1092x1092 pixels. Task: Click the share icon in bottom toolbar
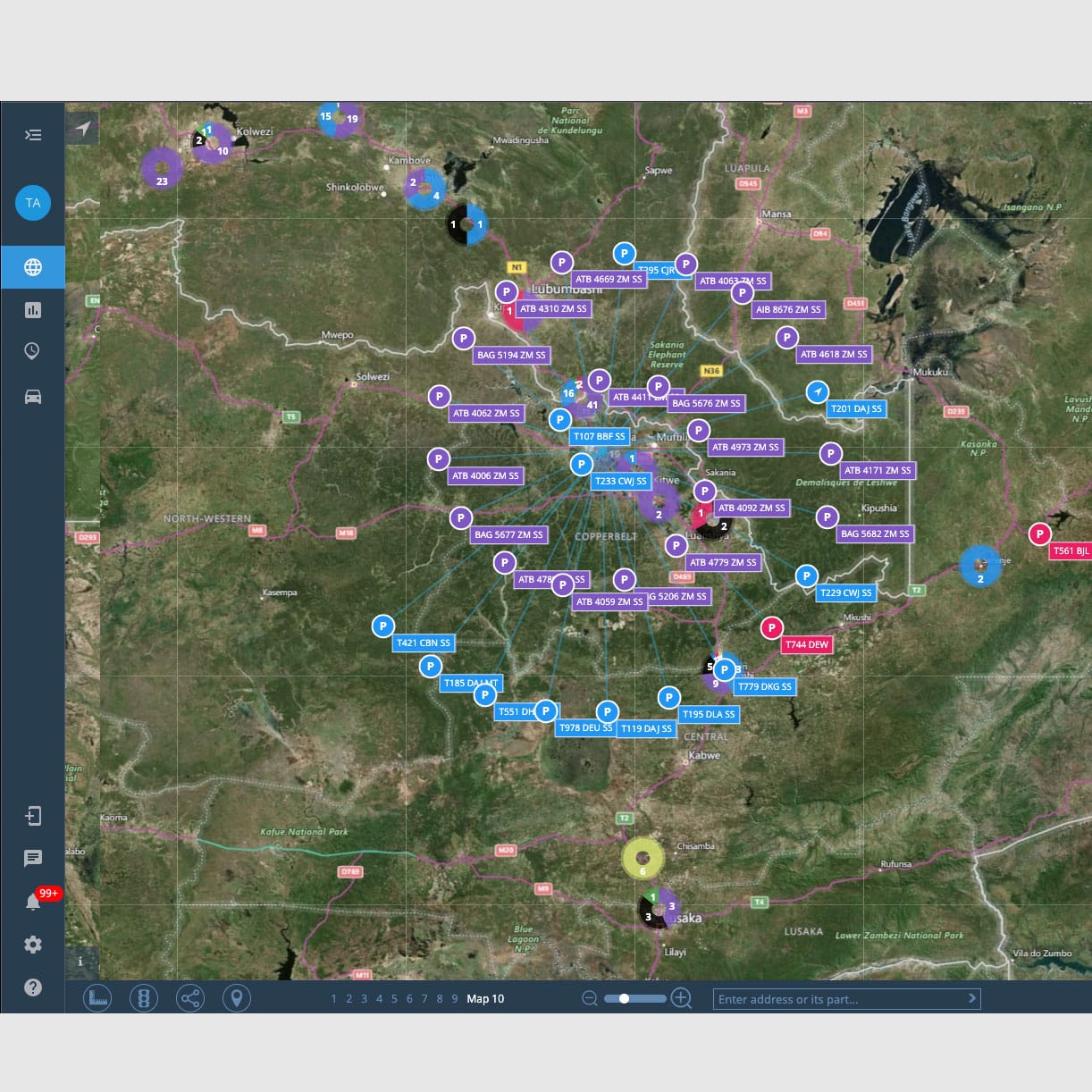(190, 998)
